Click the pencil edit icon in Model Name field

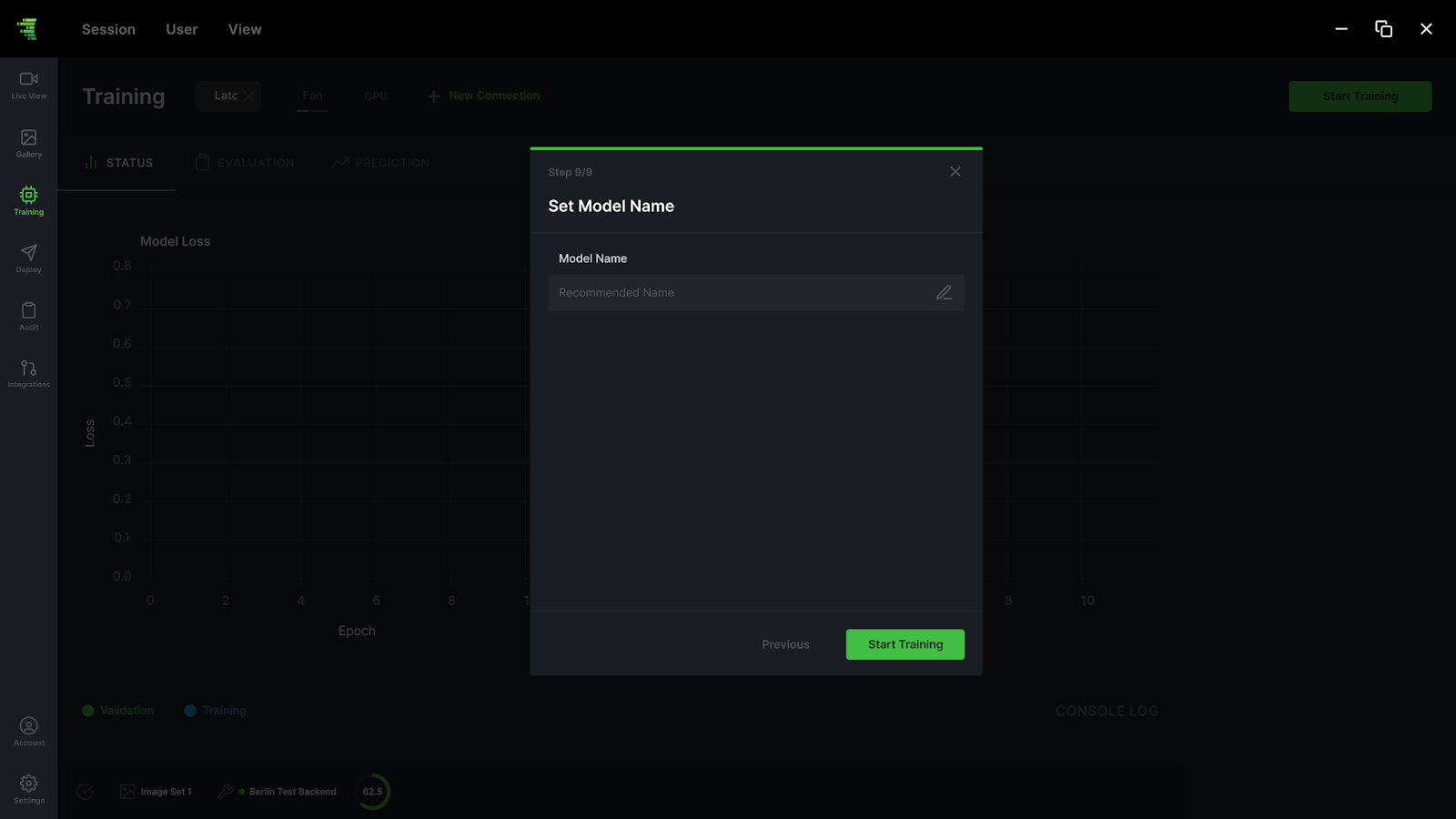tap(944, 293)
